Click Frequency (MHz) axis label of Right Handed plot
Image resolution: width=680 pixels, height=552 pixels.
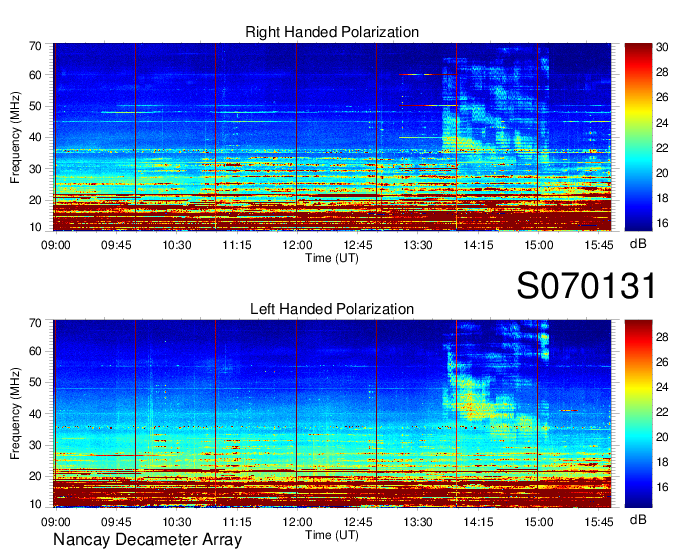point(15,137)
